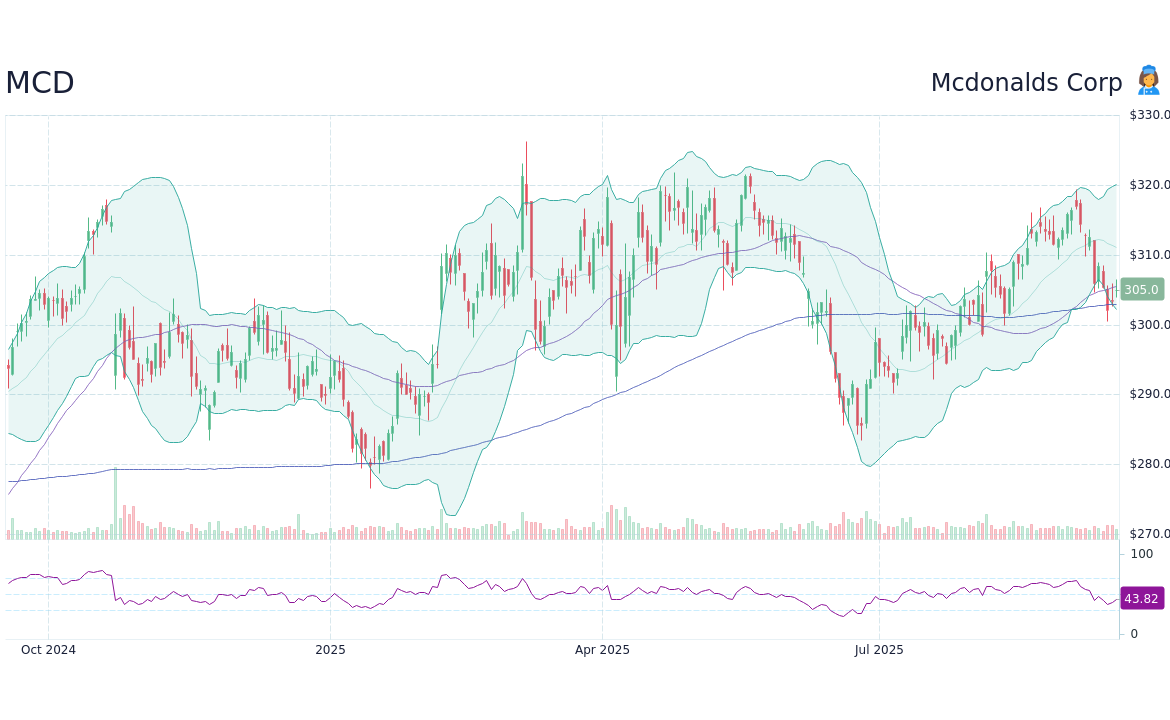Click the Jul 2025 date axis label
Viewport: 1170px width, 720px height.
point(879,650)
